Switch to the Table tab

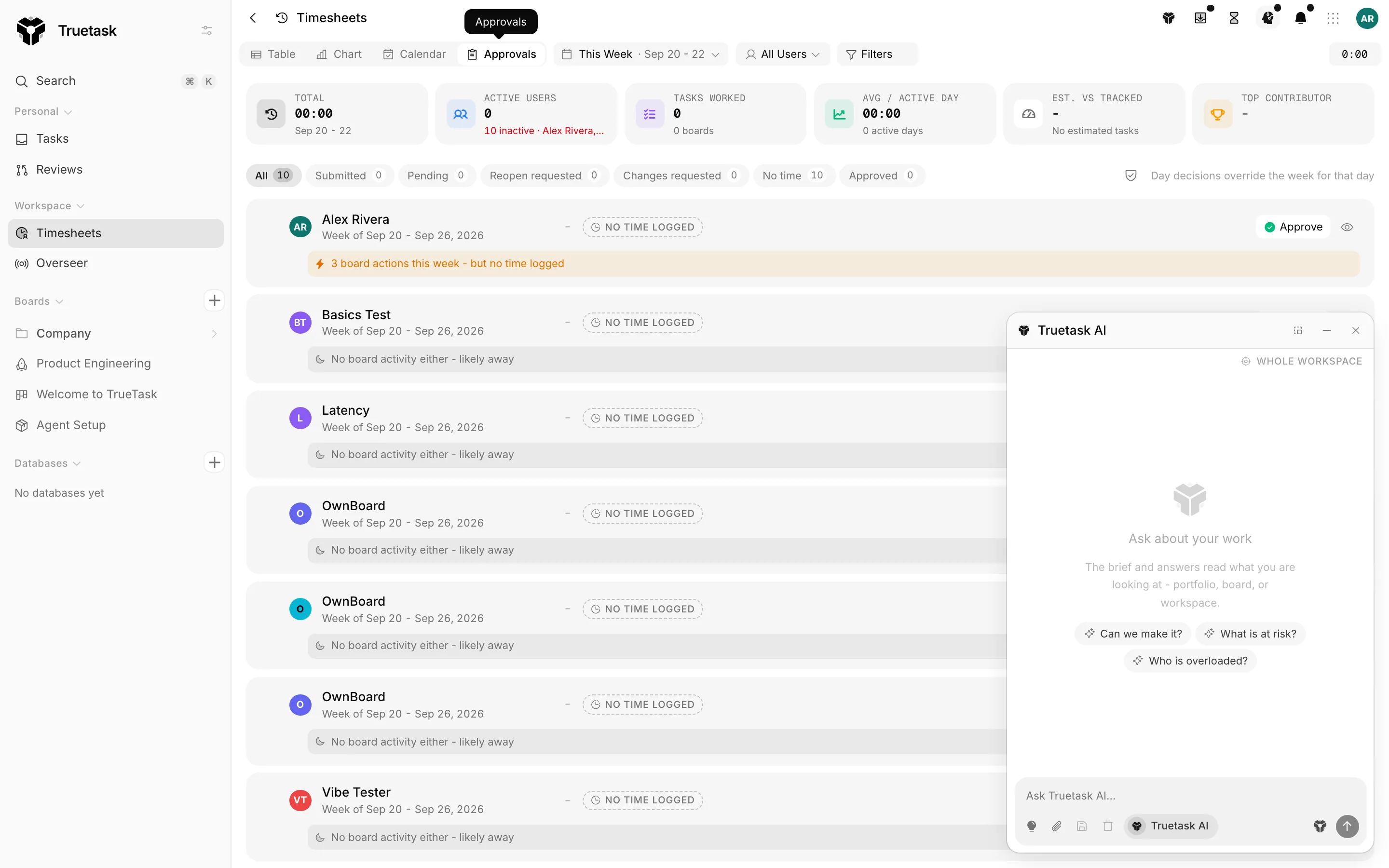pos(273,54)
